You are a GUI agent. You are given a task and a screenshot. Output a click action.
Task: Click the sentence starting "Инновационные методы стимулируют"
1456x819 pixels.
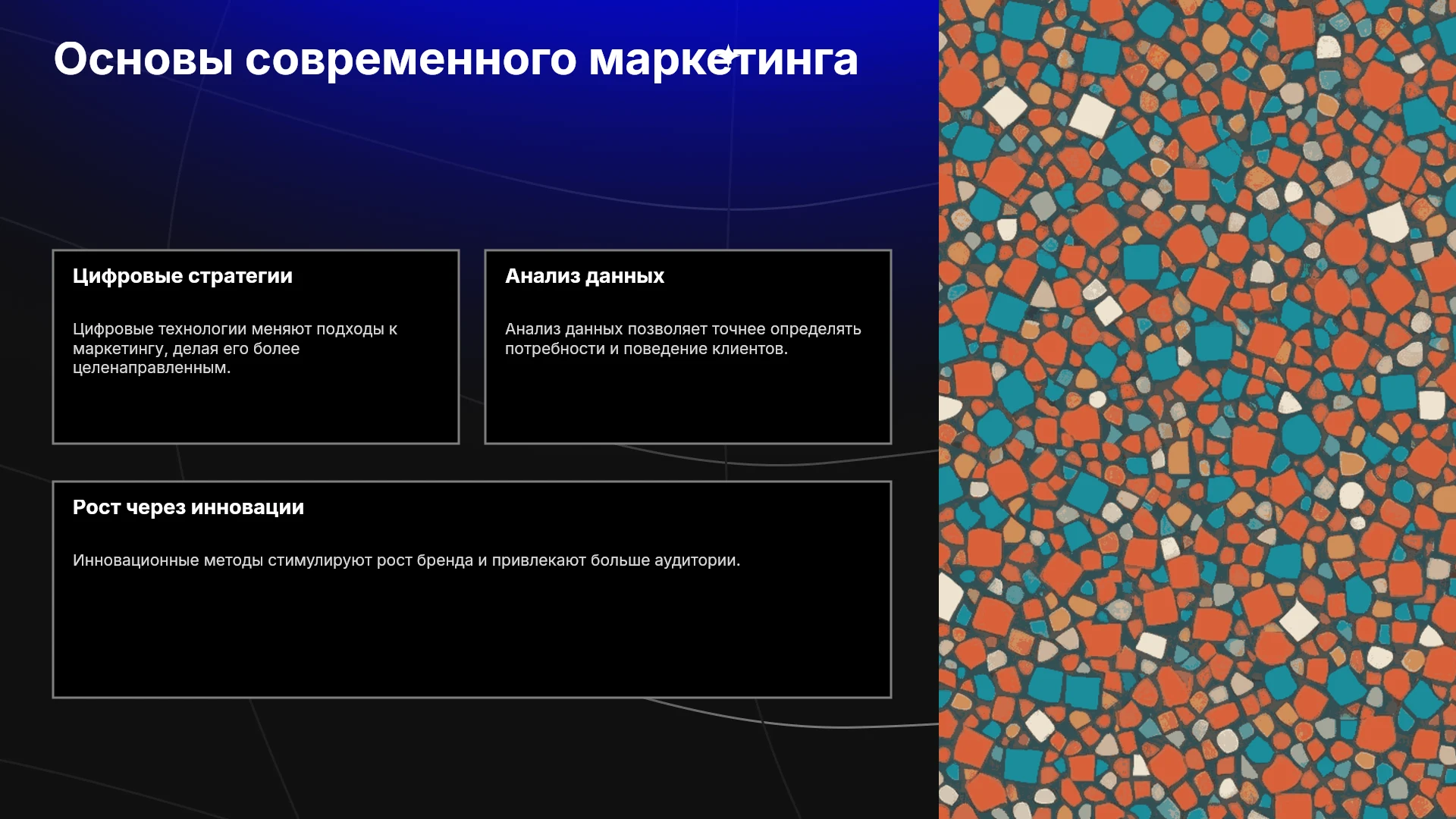click(x=406, y=560)
